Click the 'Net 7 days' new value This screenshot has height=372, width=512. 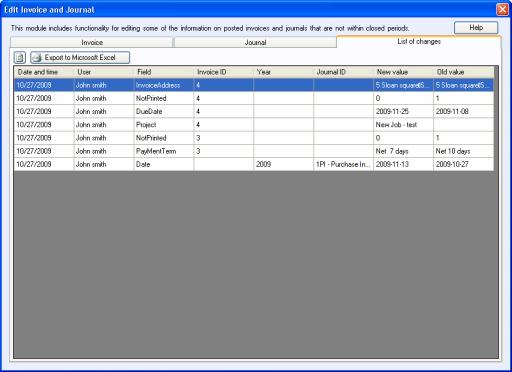tap(404, 151)
